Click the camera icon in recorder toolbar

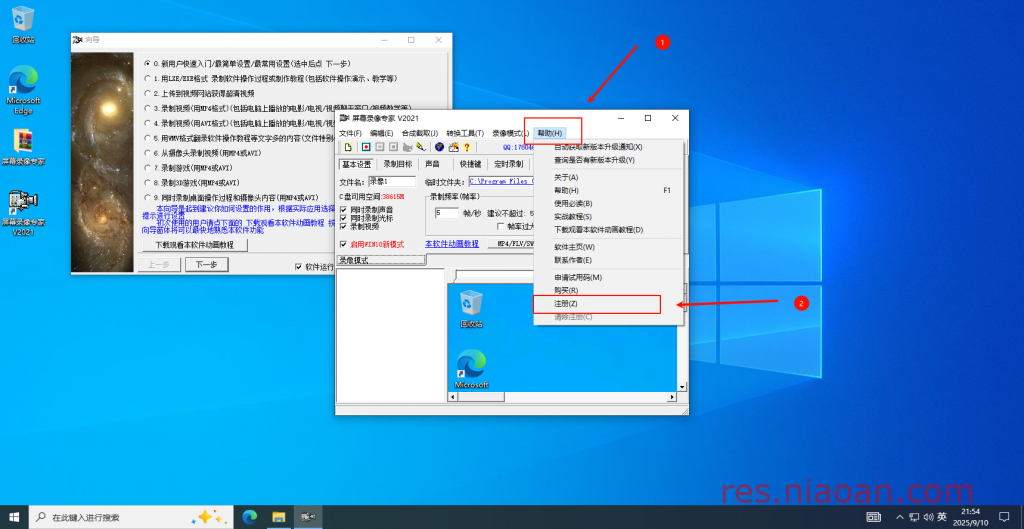408,147
